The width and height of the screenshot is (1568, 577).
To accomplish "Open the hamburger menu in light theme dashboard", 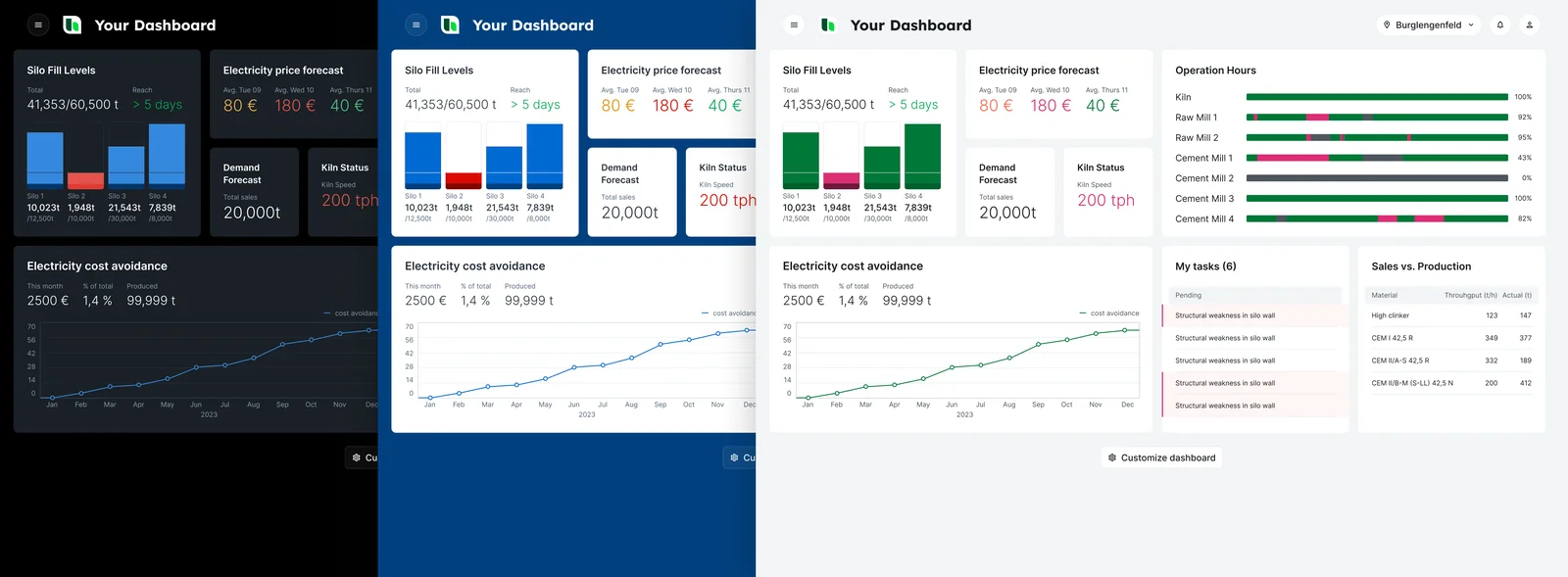I will coord(794,25).
